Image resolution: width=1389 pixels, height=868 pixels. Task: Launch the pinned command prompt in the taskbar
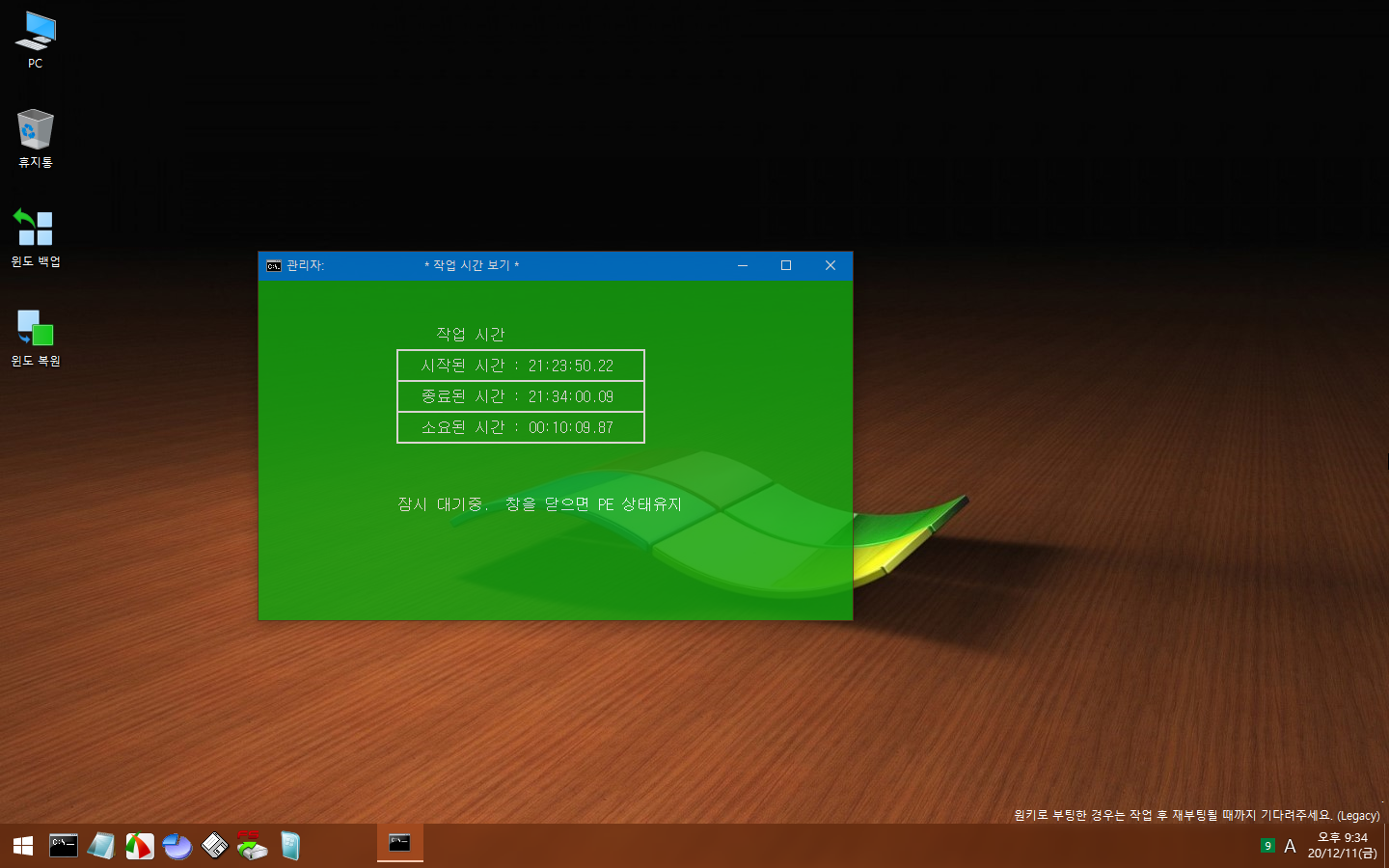[64, 846]
